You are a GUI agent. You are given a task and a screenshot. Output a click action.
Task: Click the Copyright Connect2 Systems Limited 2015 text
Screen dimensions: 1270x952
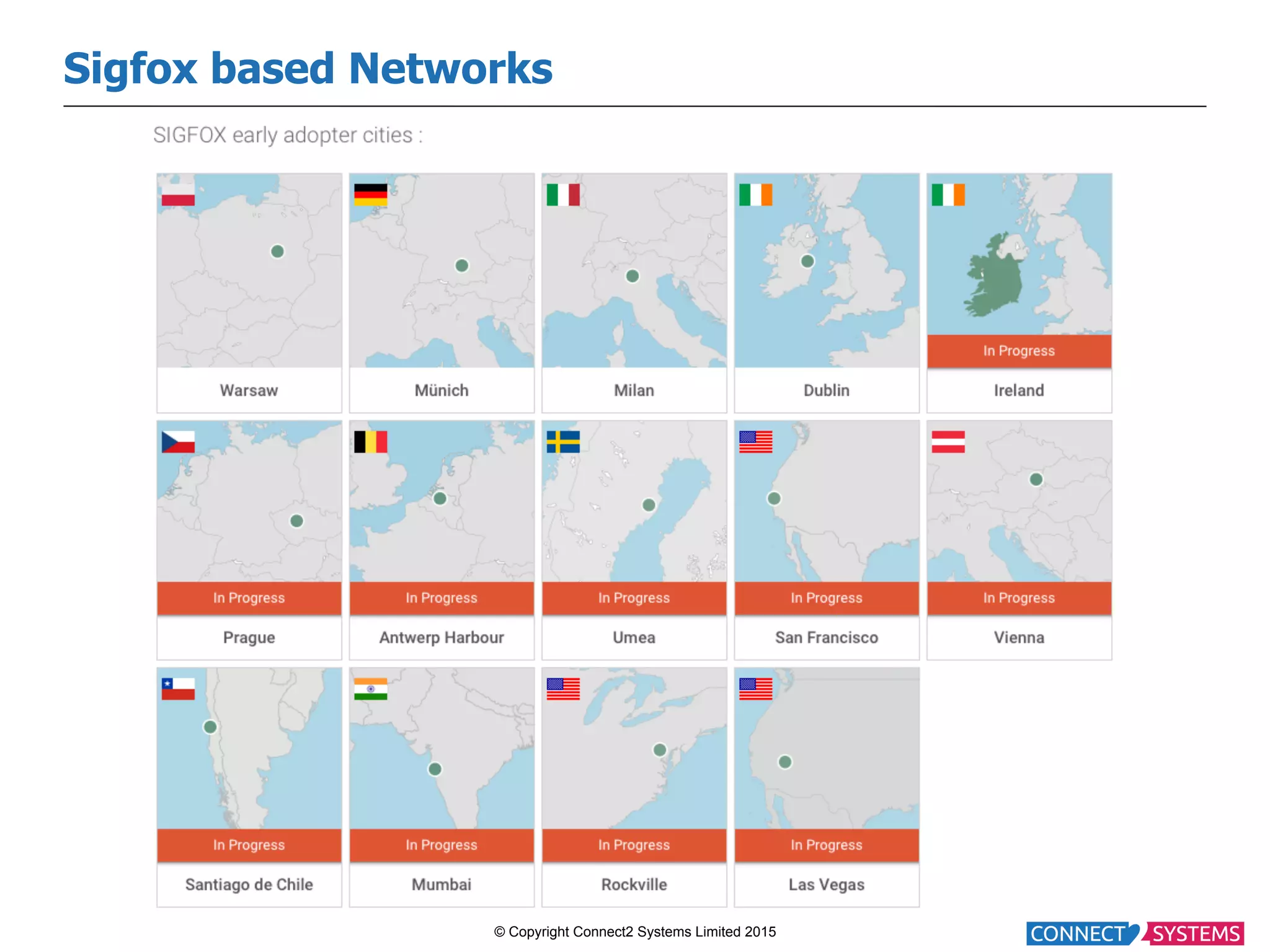[635, 932]
